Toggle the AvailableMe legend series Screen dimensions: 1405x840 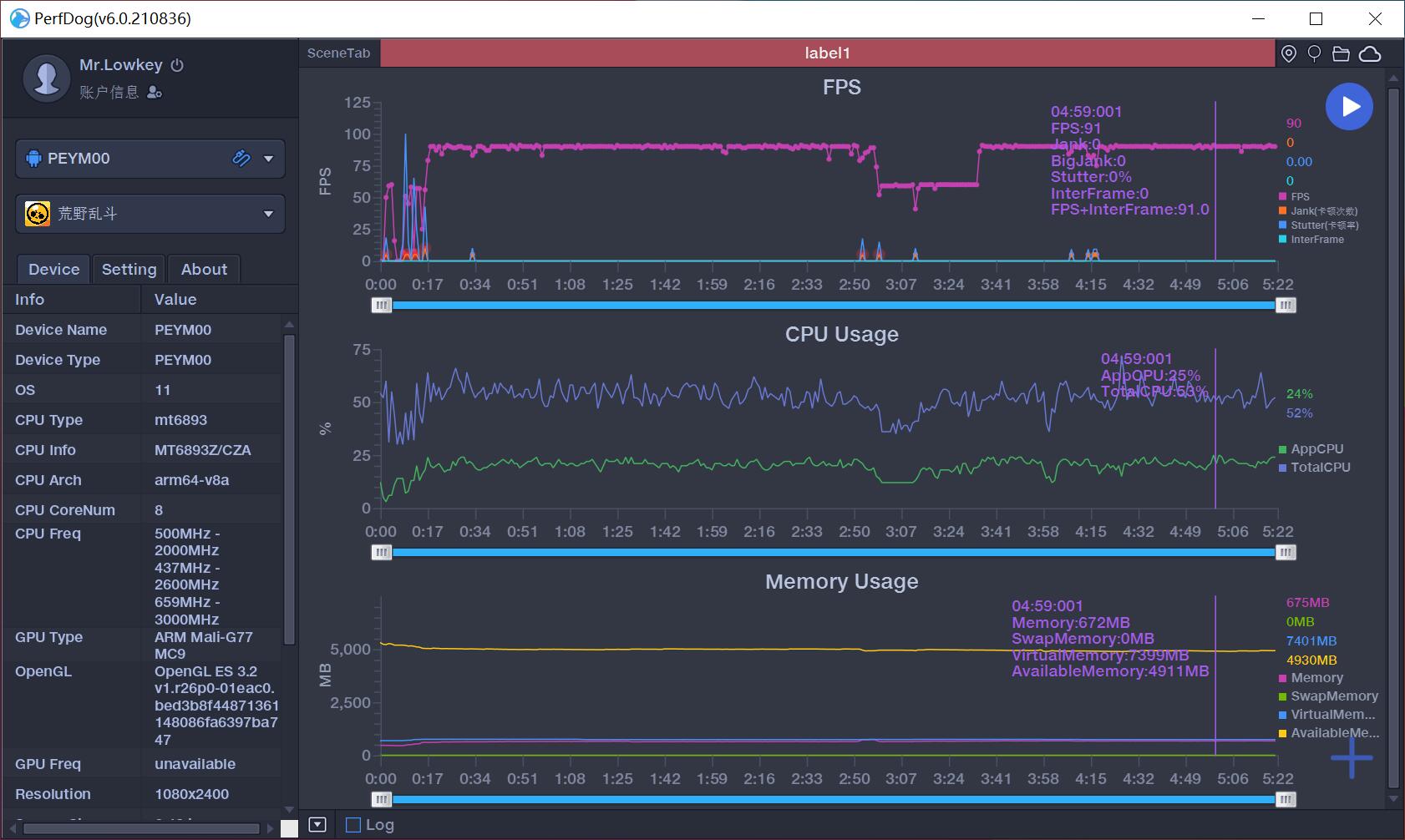coord(1329,733)
